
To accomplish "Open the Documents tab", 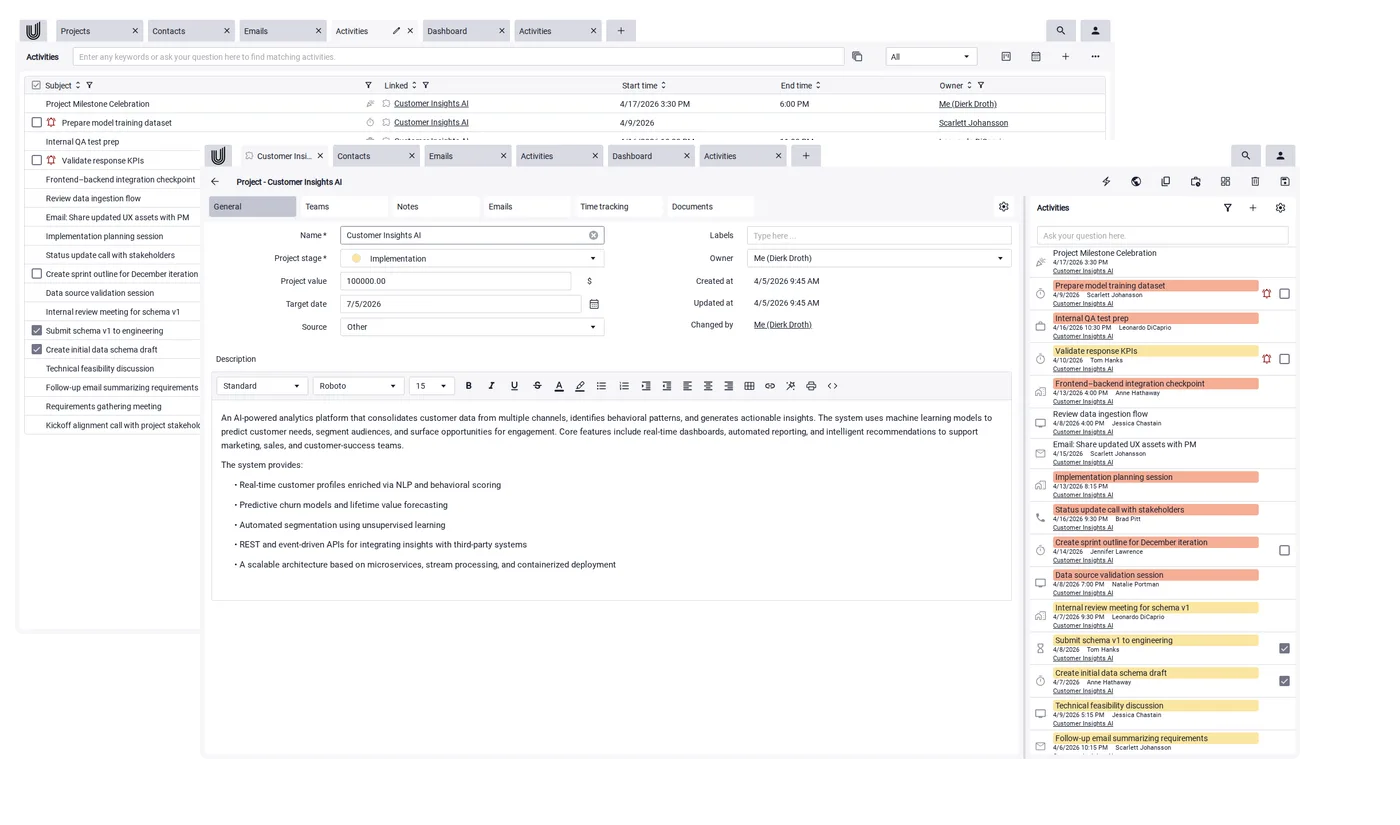I will coord(710,207).
